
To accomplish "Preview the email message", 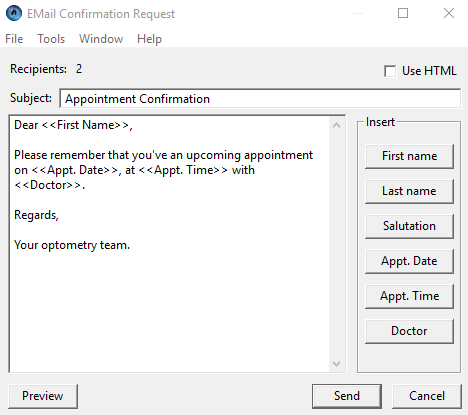I will (43, 396).
